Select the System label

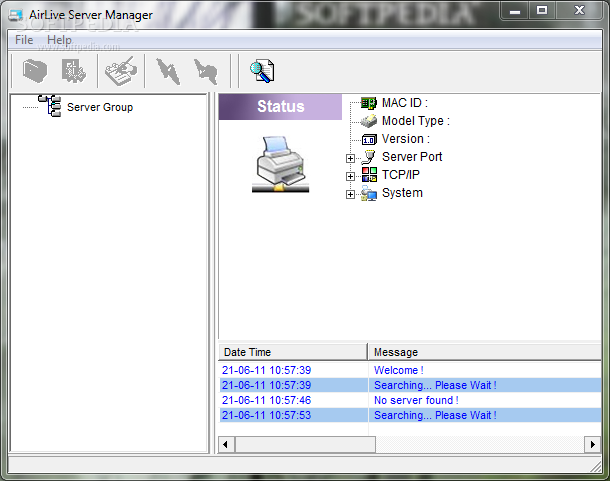(402, 193)
